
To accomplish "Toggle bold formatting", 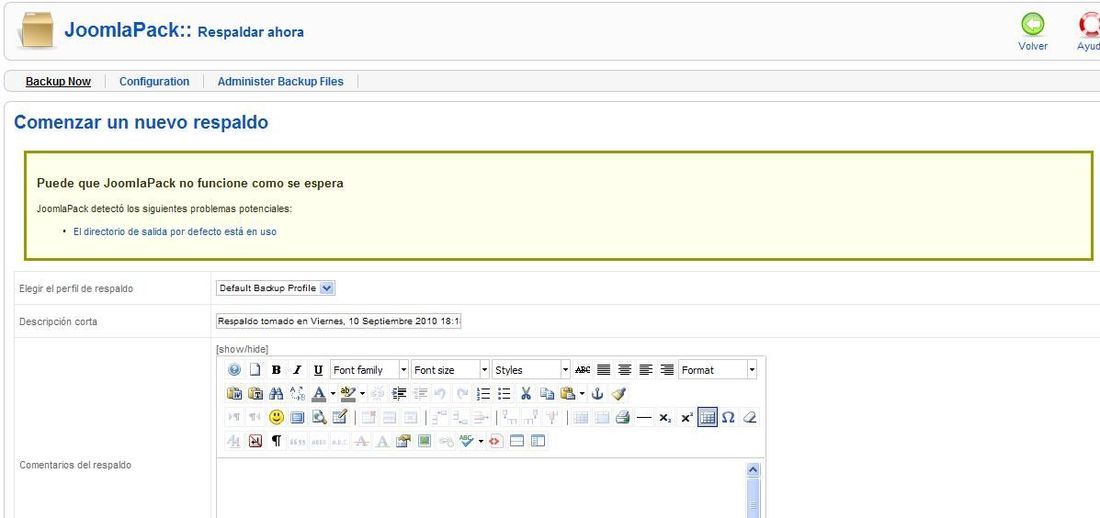I will 276,370.
